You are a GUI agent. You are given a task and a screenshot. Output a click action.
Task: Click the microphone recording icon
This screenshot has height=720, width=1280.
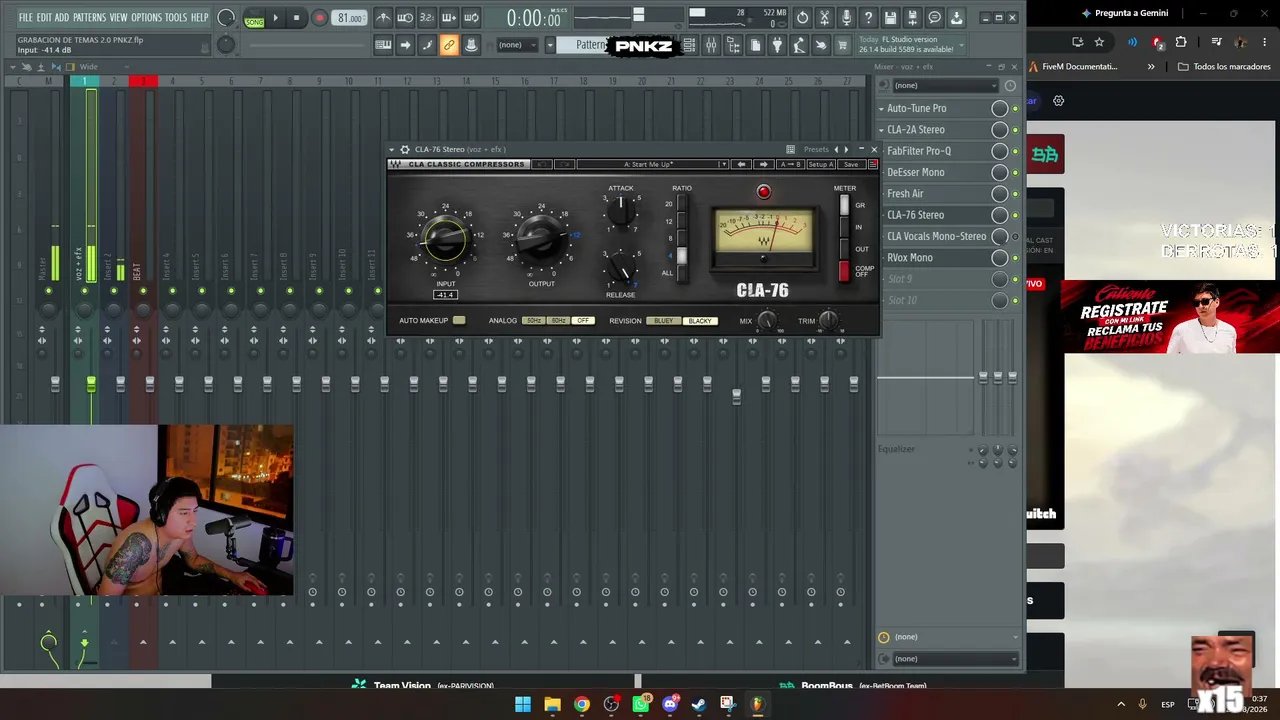point(846,18)
